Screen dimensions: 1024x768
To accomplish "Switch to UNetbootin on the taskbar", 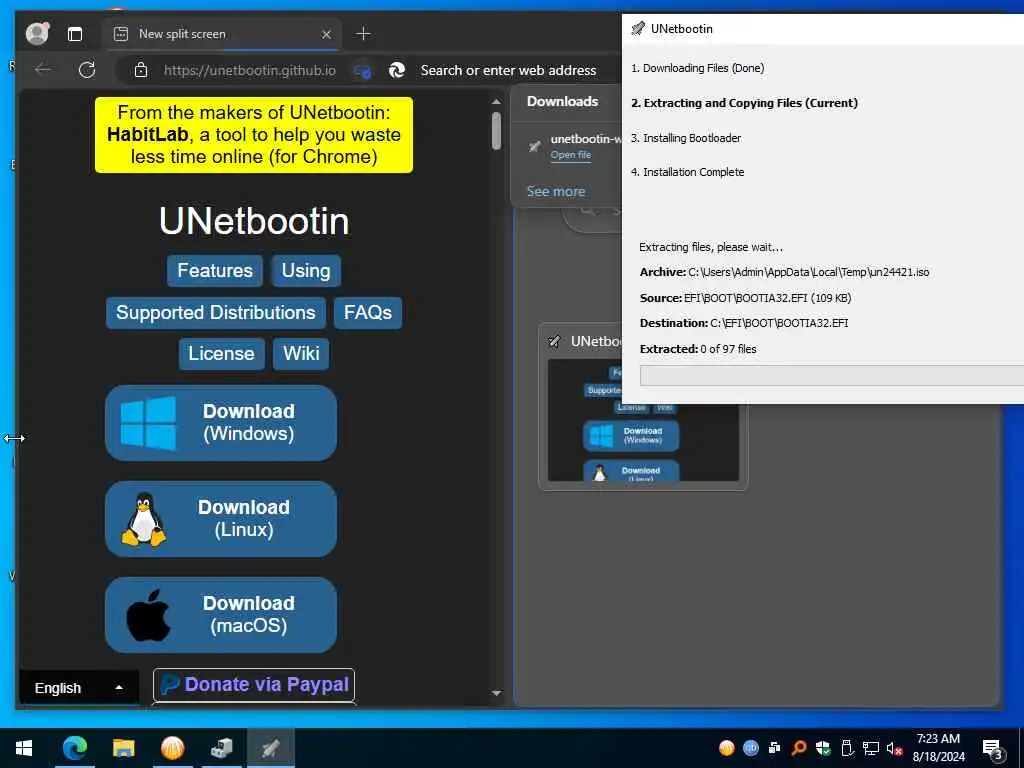I will [x=270, y=748].
